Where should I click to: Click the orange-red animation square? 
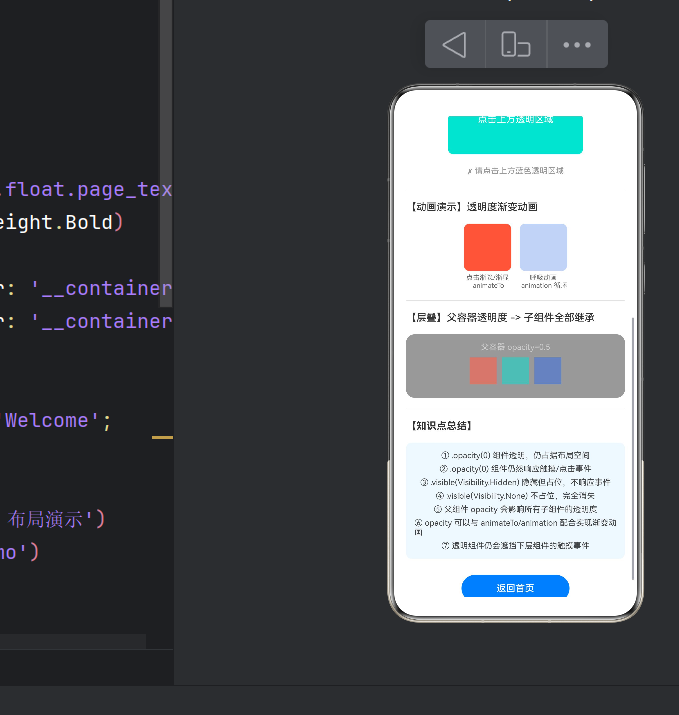click(x=487, y=247)
